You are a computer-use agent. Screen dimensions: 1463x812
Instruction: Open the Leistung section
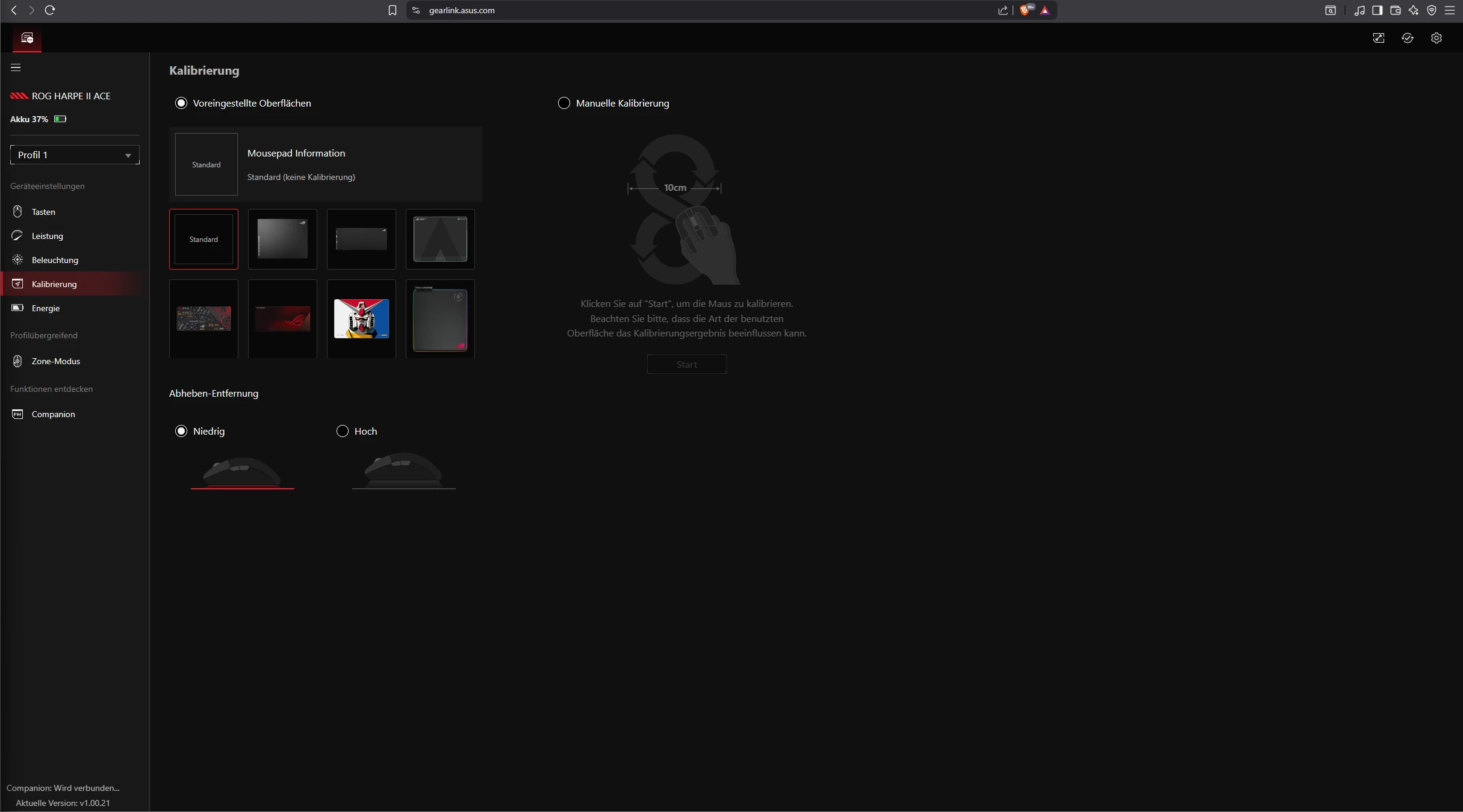tap(47, 236)
